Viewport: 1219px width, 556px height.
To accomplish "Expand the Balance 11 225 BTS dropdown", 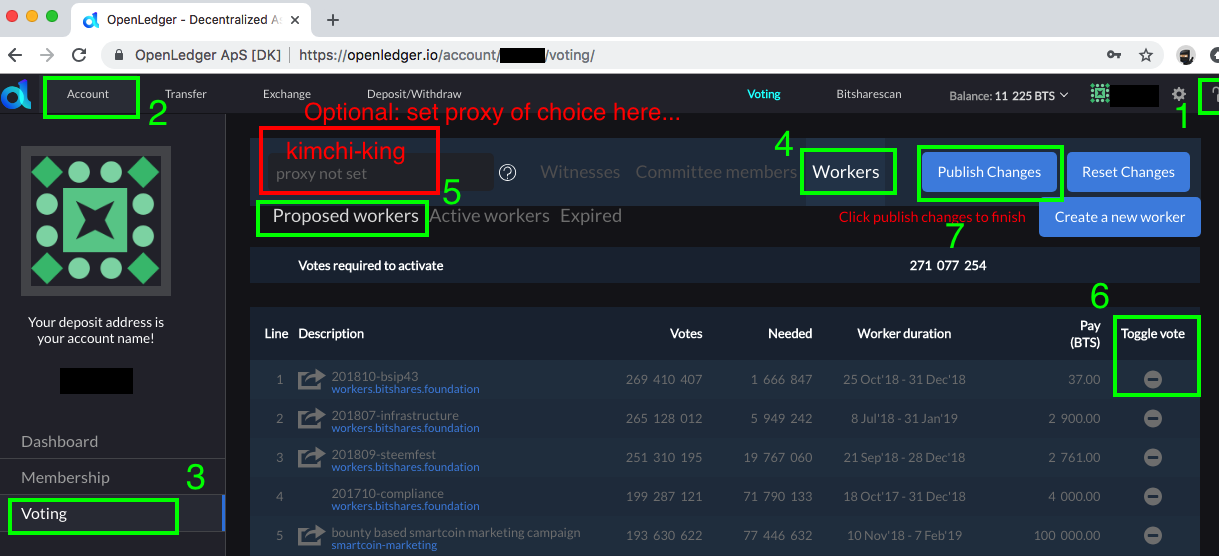I will [1008, 96].
